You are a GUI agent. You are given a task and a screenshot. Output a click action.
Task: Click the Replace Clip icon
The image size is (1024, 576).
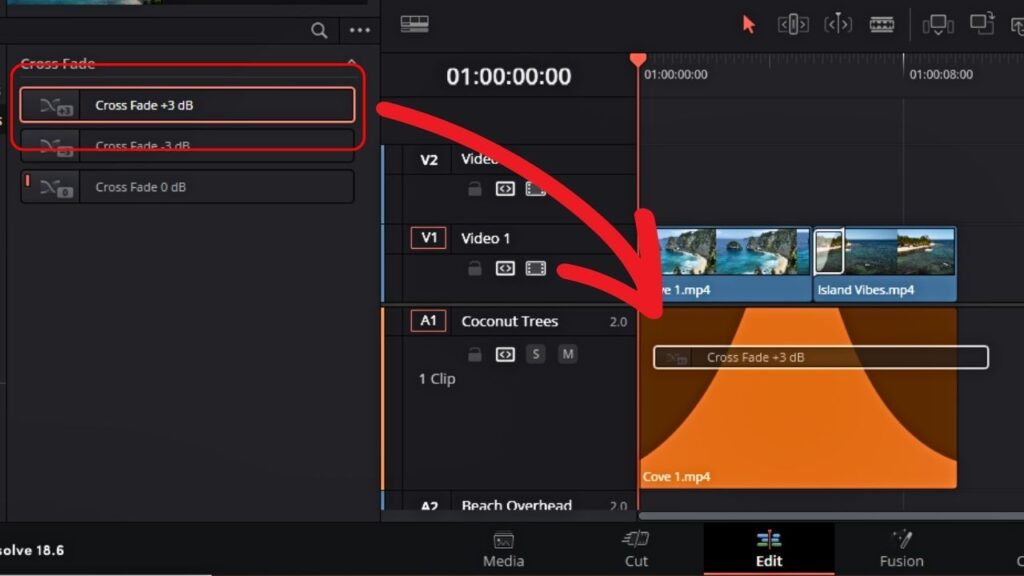pyautogui.click(x=982, y=24)
